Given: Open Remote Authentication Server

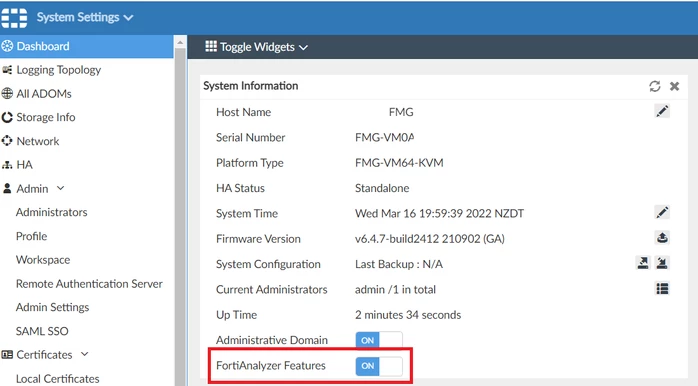Looking at the screenshot, I should (x=89, y=284).
